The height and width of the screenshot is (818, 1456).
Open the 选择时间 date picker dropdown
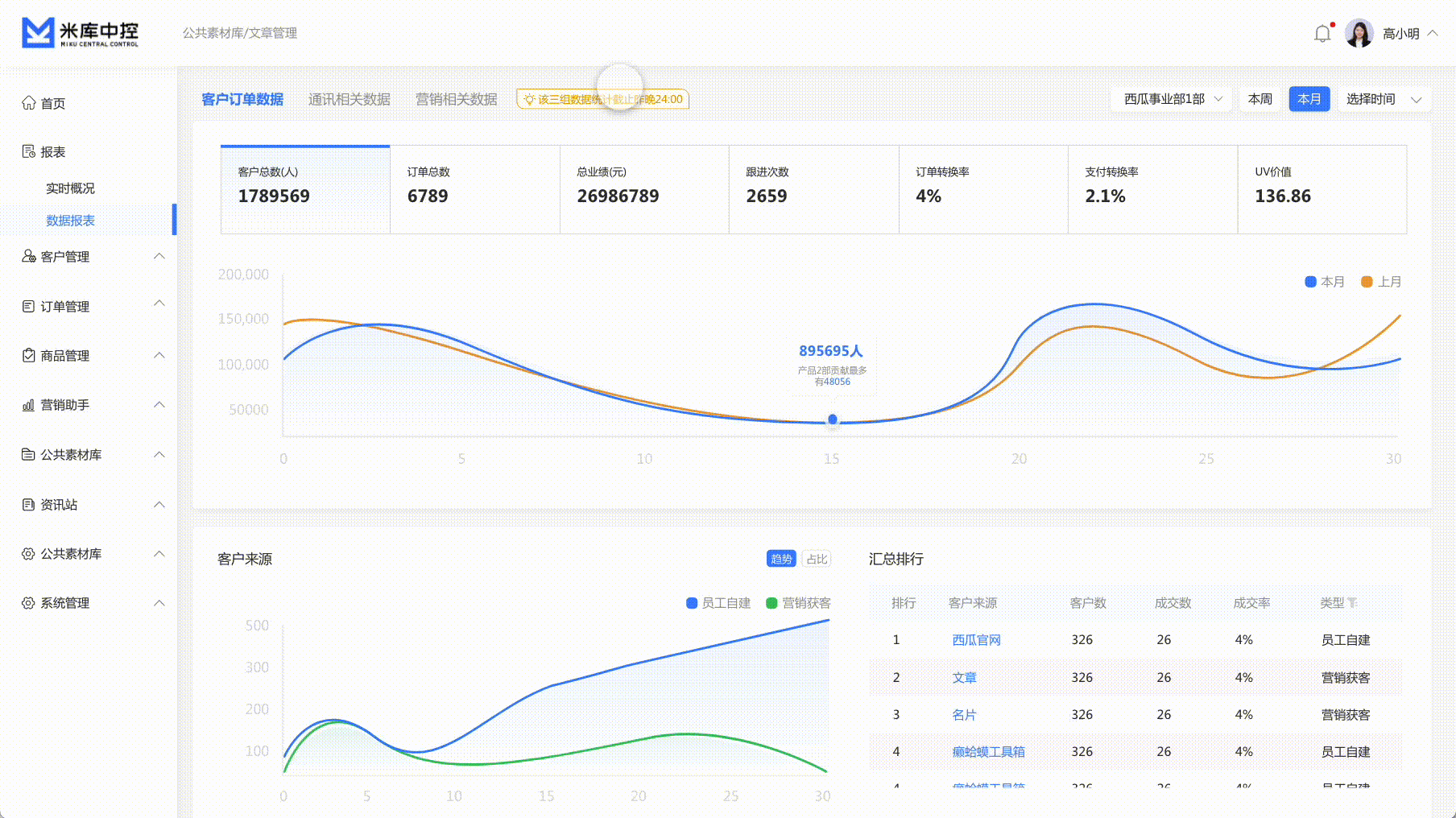[1384, 99]
